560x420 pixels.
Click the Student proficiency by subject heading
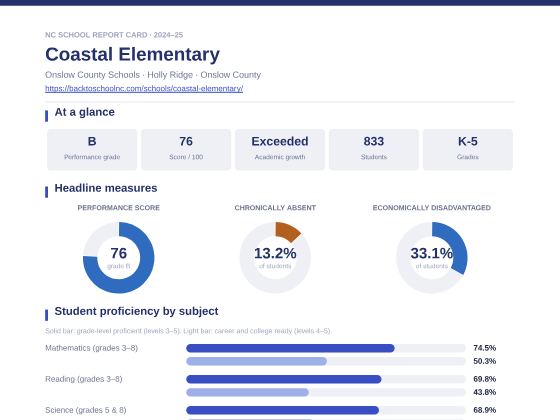pos(136,311)
